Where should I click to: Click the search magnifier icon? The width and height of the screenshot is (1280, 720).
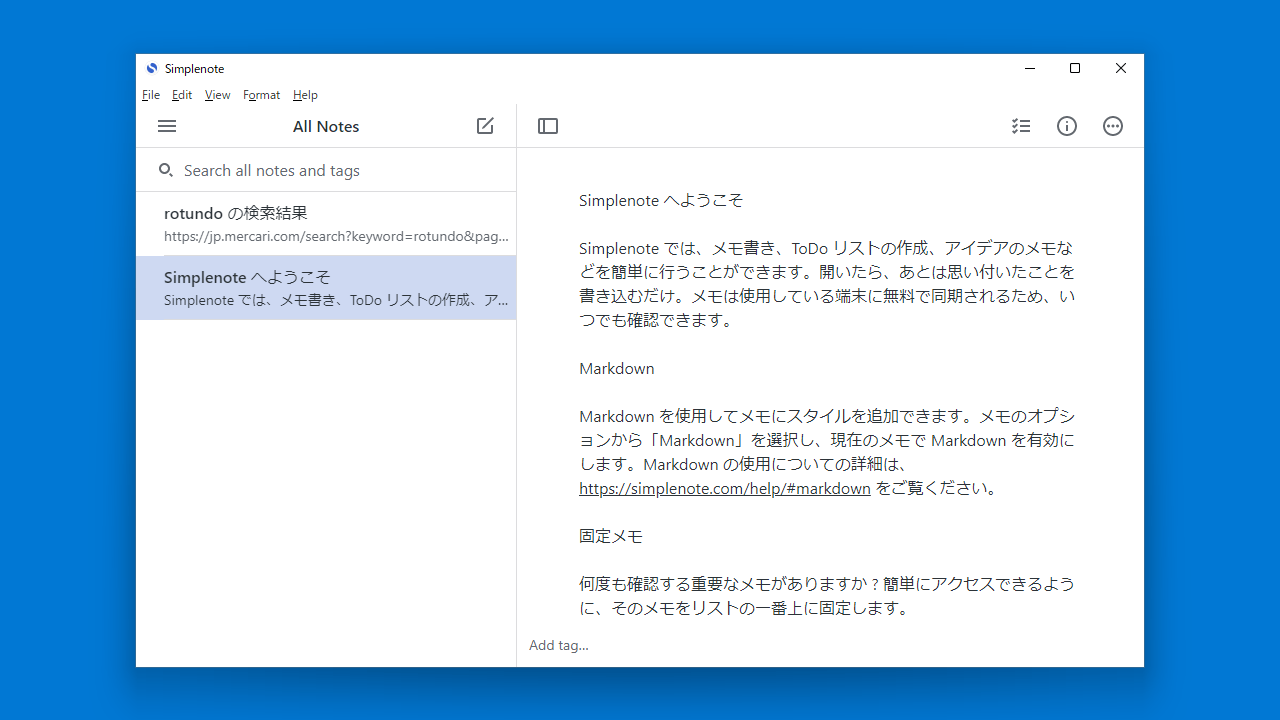click(166, 170)
